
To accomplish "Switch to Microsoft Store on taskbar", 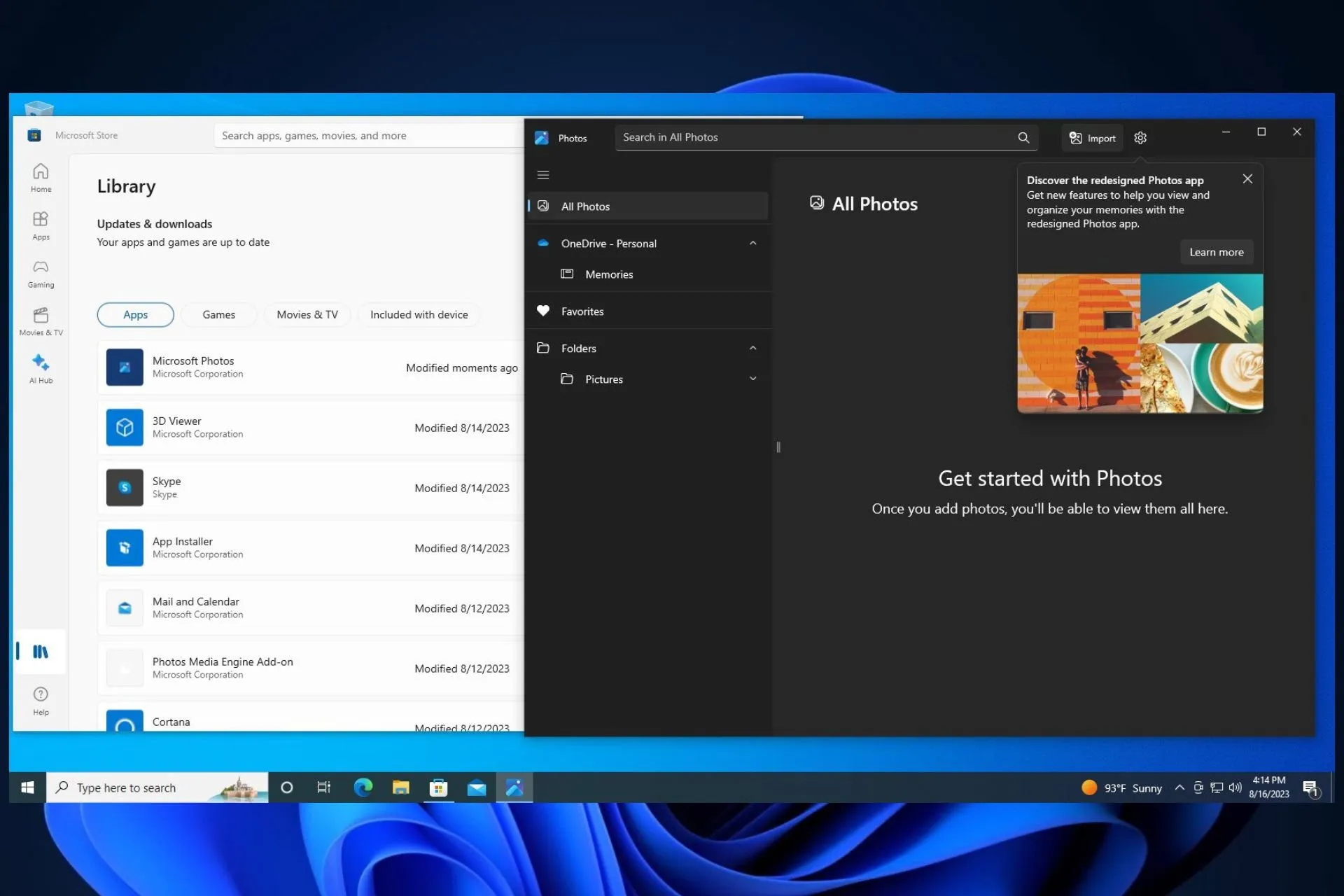I will 438,787.
